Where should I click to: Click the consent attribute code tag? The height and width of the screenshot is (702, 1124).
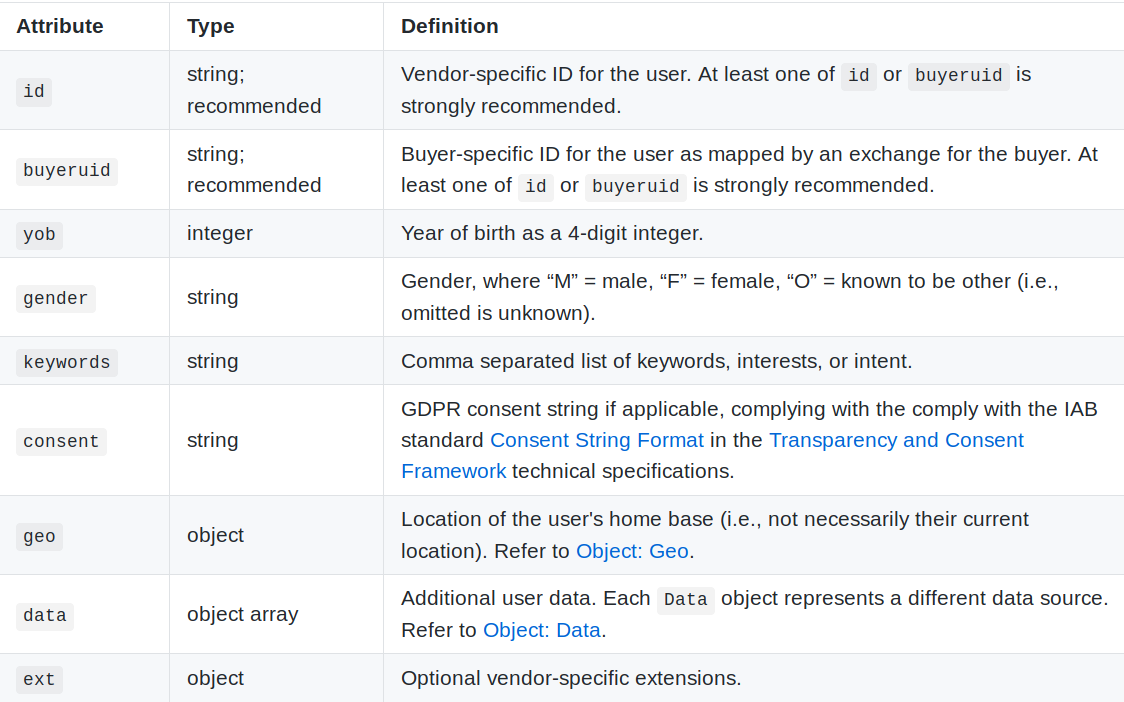61,441
